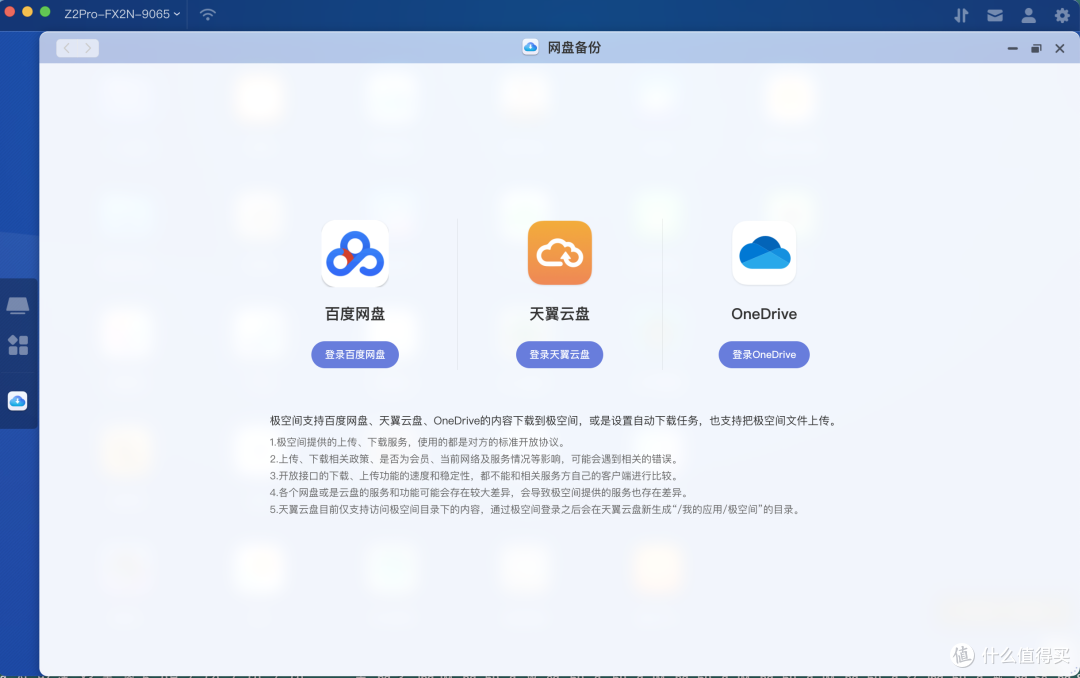This screenshot has height=678, width=1080.
Task: Go back with the left arrow
Action: [67, 48]
